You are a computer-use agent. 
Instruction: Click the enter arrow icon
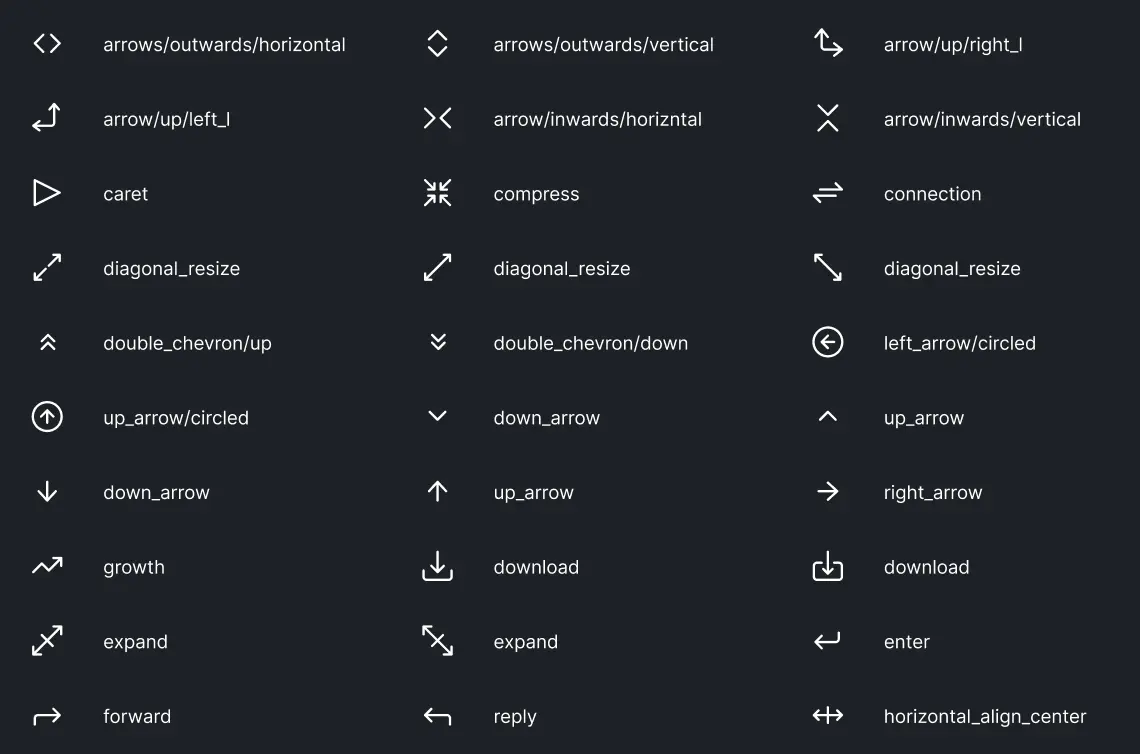point(828,641)
